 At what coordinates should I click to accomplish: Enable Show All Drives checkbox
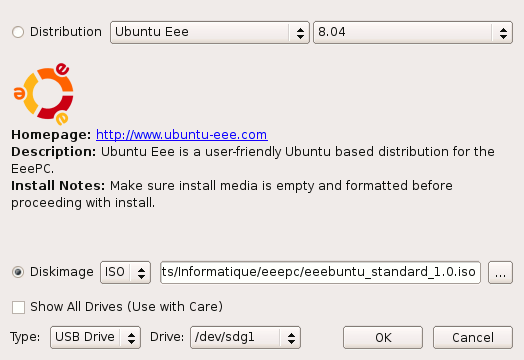coord(18,307)
